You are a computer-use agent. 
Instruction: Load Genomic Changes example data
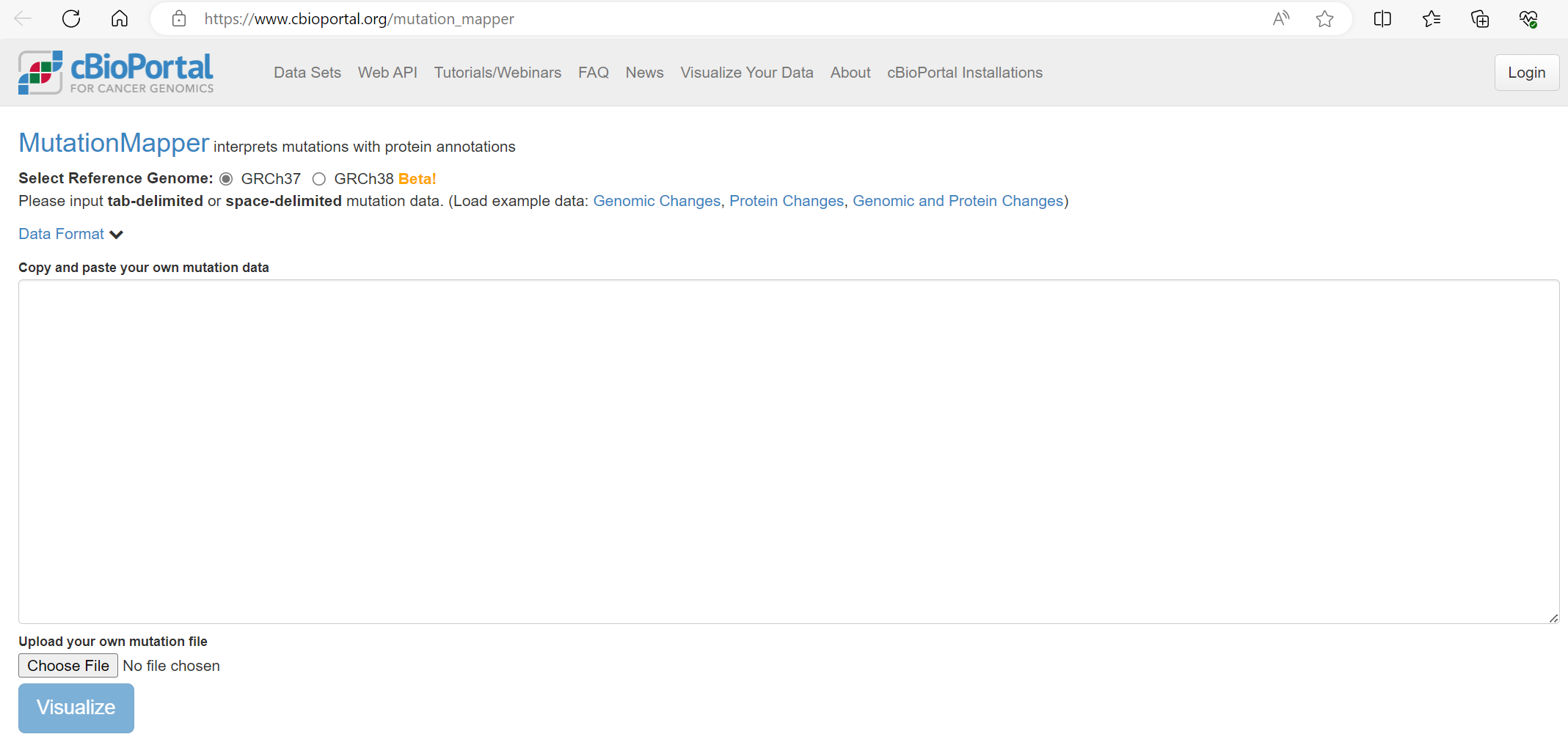657,201
